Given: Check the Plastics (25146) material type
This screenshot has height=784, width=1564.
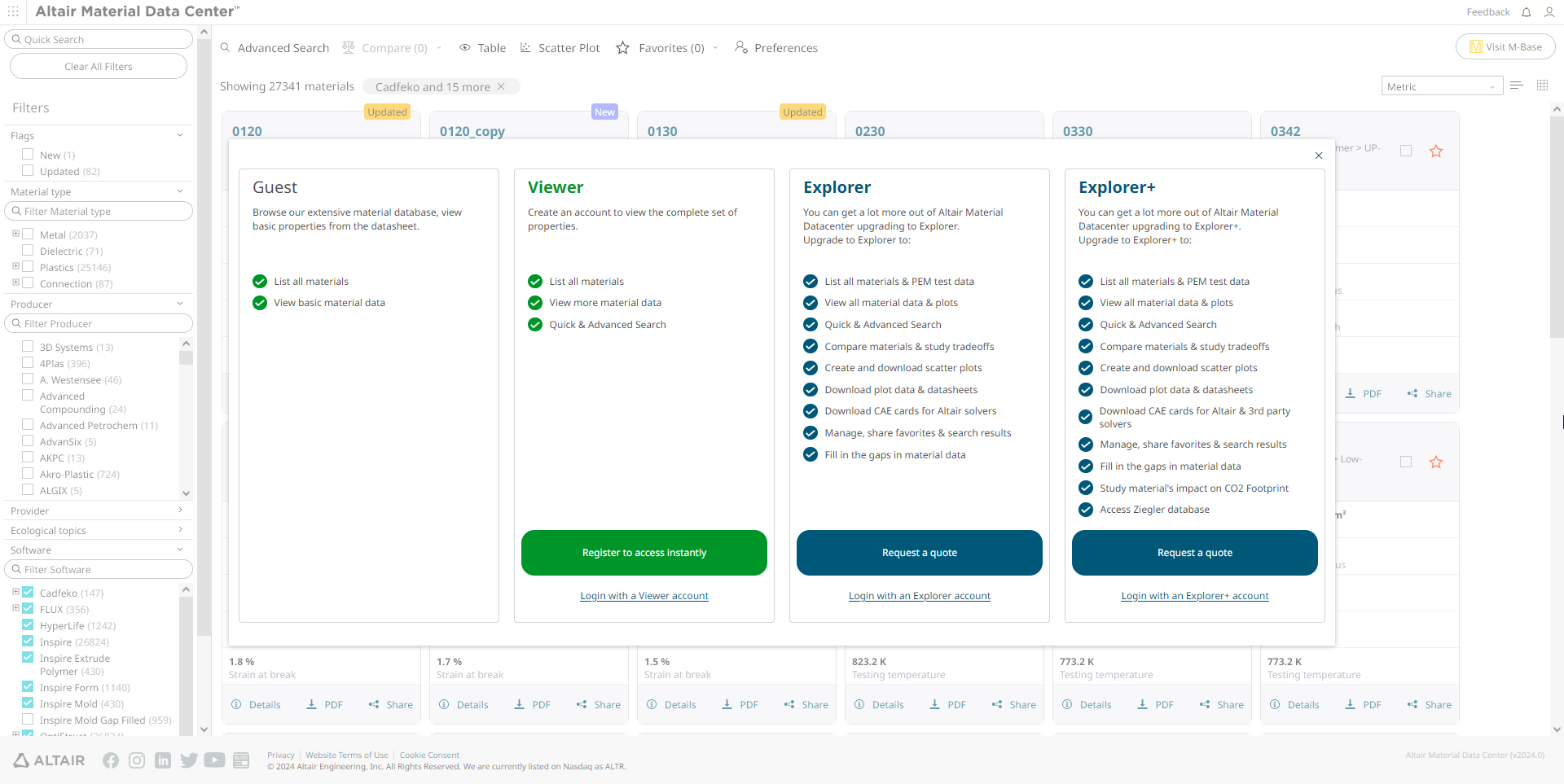Looking at the screenshot, I should point(28,267).
